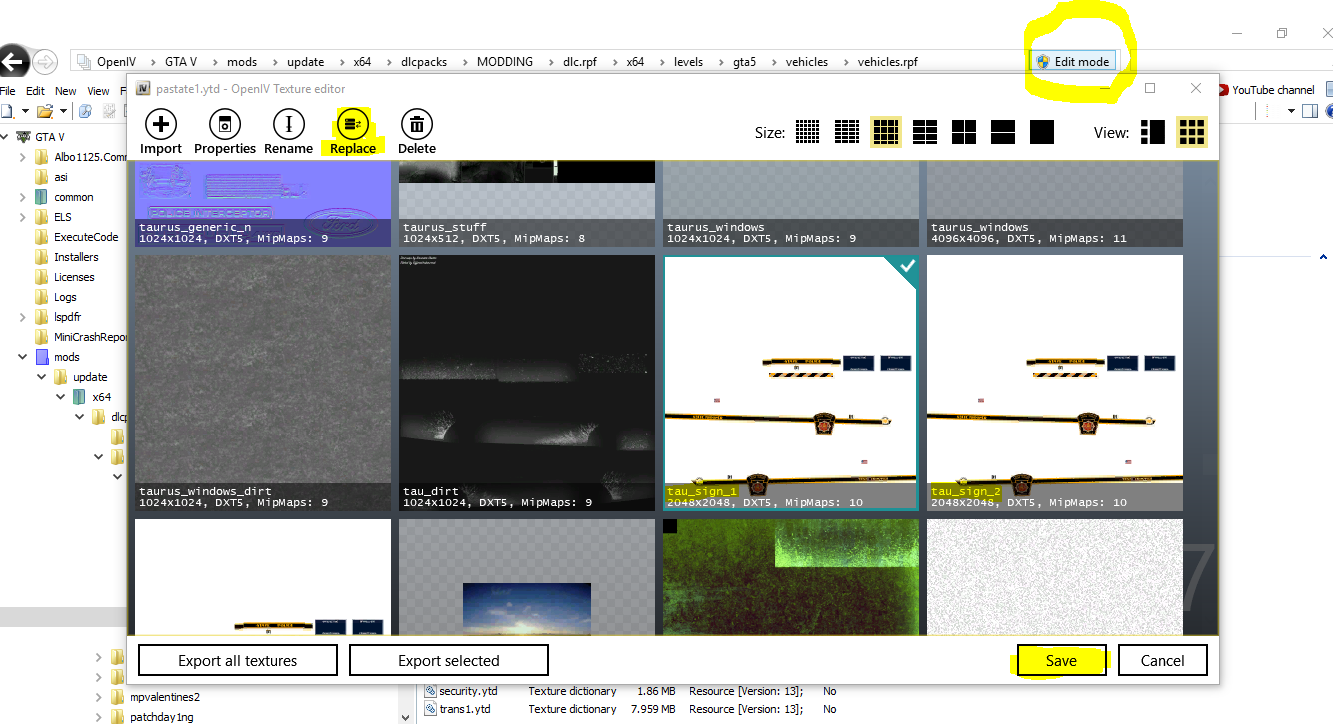Expand the lspdfr folder in tree
Screen dimensions: 1333x724
click(x=22, y=317)
